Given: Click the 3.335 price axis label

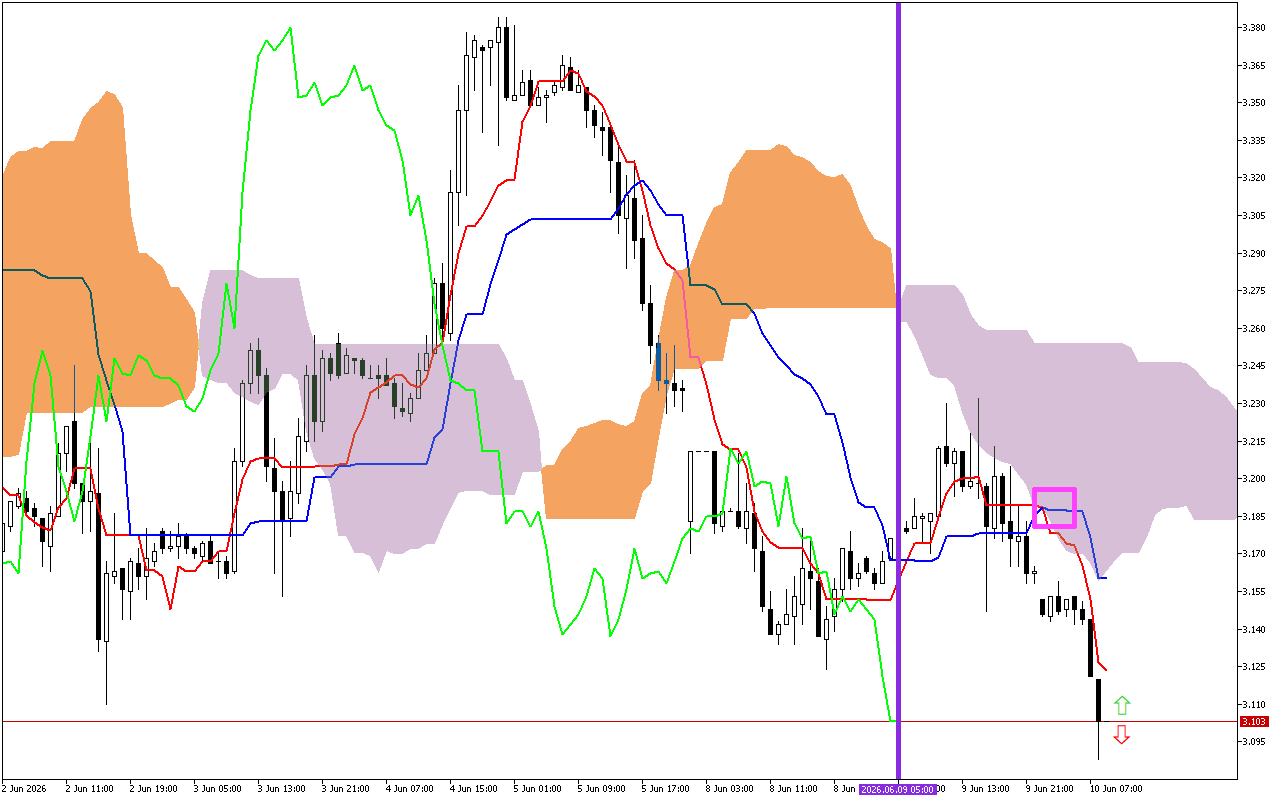Looking at the screenshot, I should (x=1253, y=140).
